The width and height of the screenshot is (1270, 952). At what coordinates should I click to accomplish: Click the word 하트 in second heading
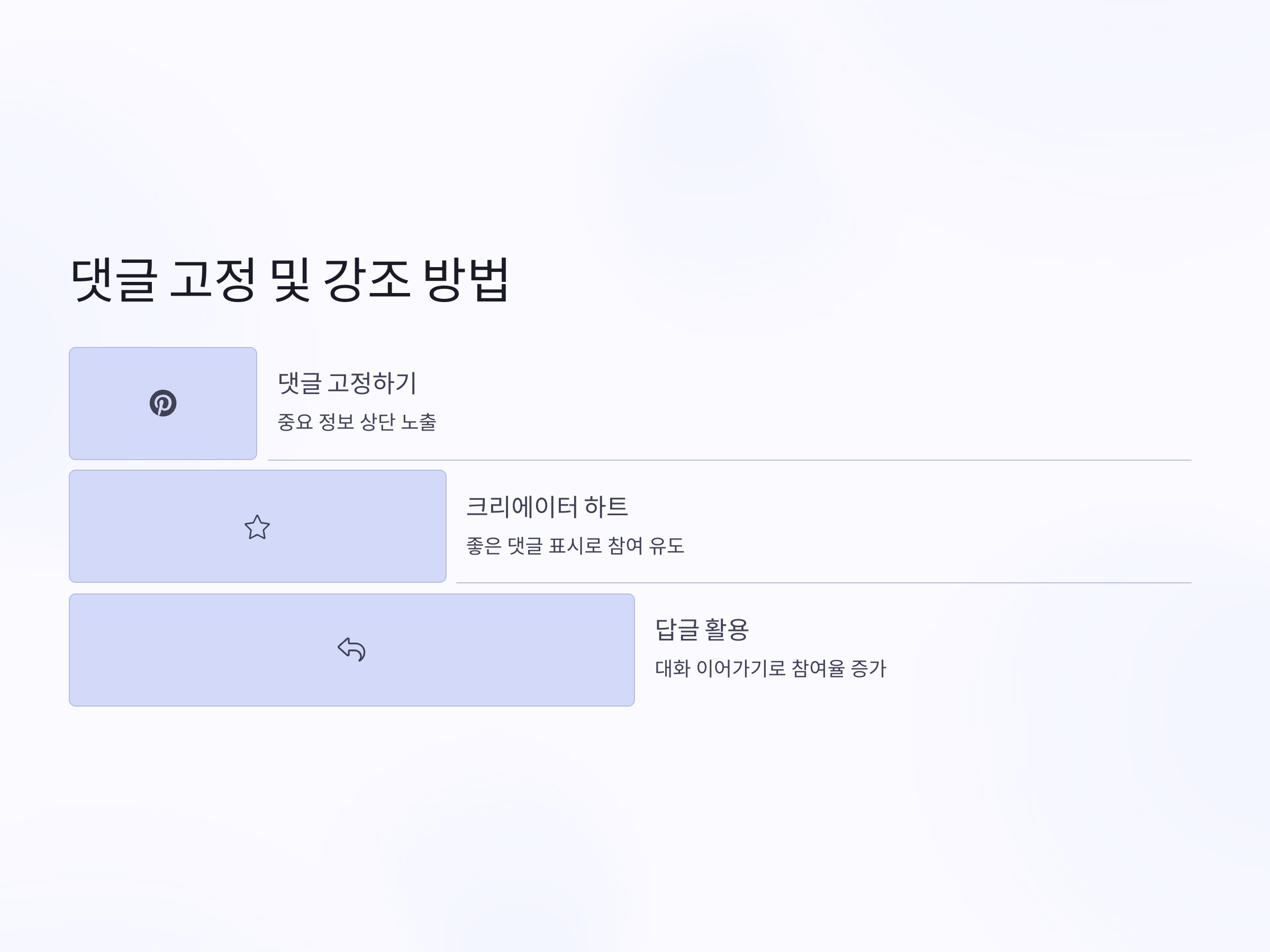pos(606,507)
